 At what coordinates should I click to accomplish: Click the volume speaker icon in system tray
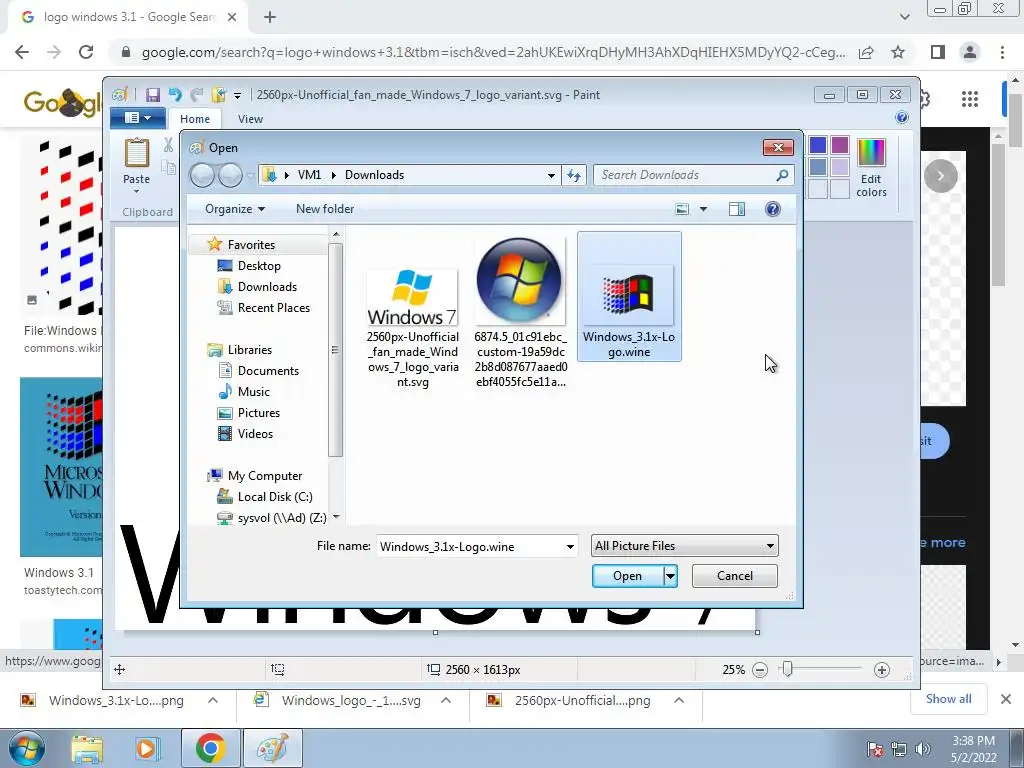[922, 749]
